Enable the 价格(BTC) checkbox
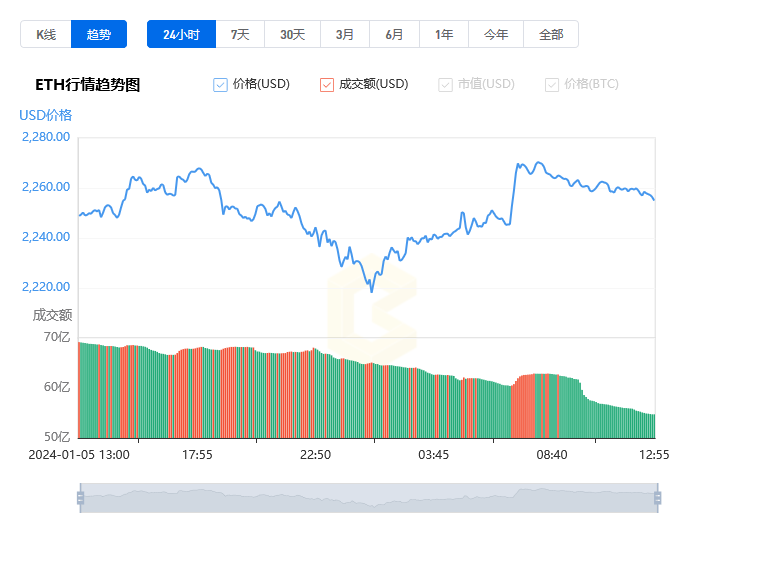This screenshot has width=780, height=563. 552,85
